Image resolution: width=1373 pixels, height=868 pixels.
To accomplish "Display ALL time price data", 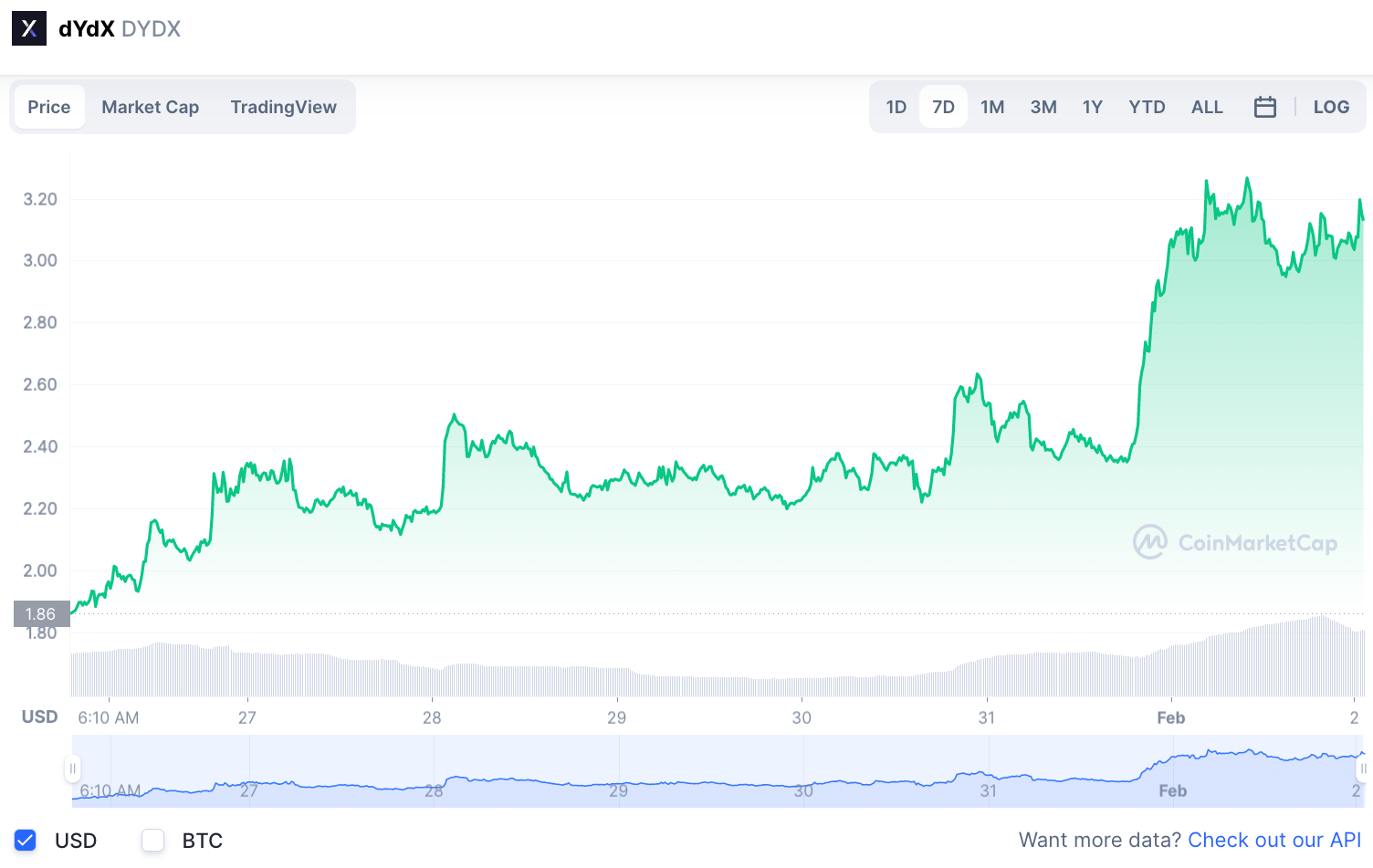I will coord(1207,107).
